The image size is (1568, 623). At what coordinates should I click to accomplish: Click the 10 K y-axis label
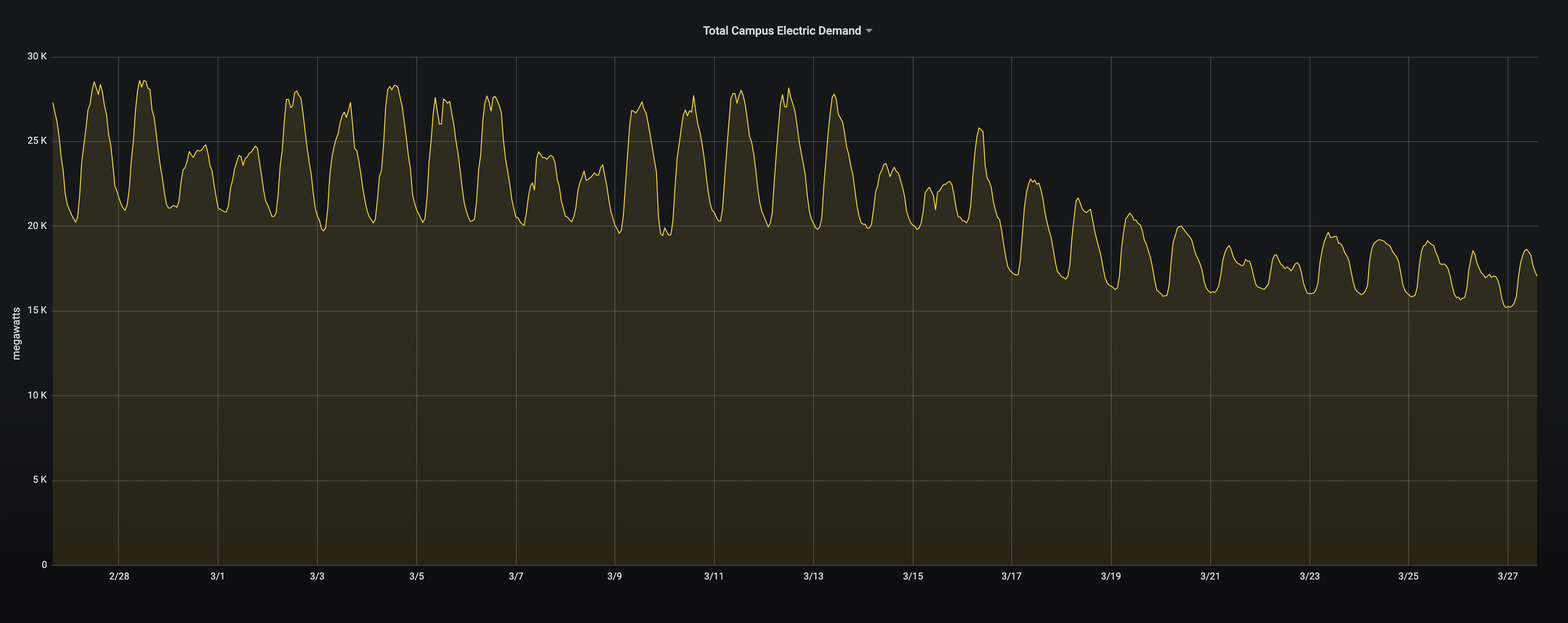coord(36,395)
